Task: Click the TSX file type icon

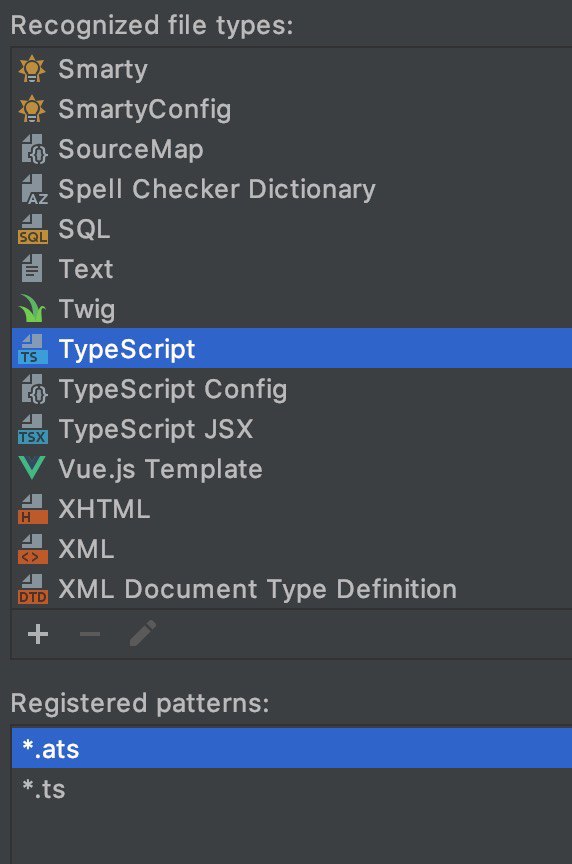Action: coord(33,429)
